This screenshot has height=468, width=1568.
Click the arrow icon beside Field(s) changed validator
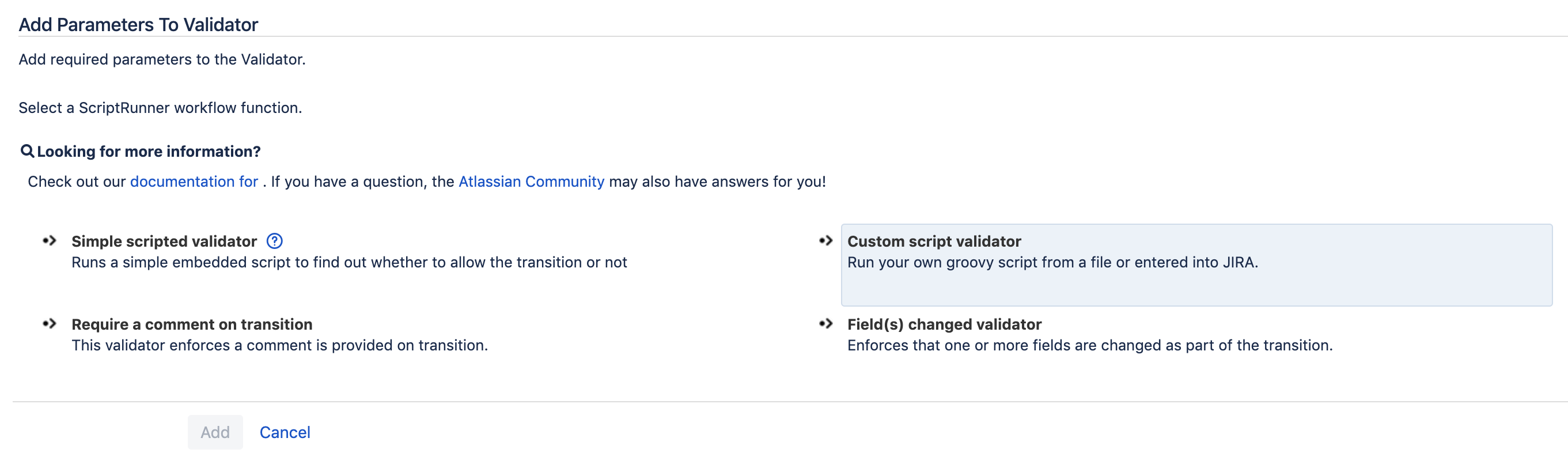[x=826, y=323]
